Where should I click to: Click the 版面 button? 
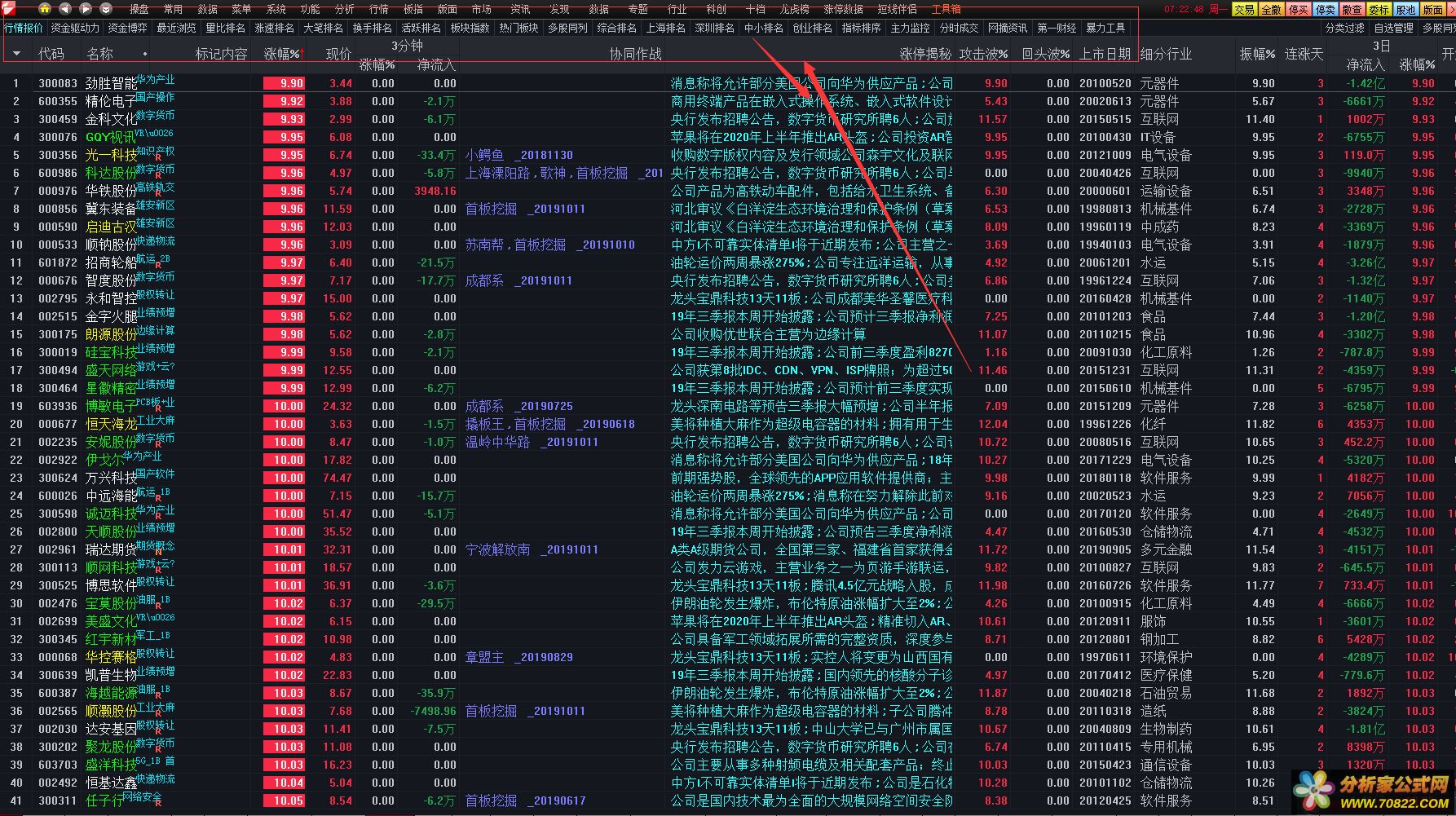[x=1432, y=10]
